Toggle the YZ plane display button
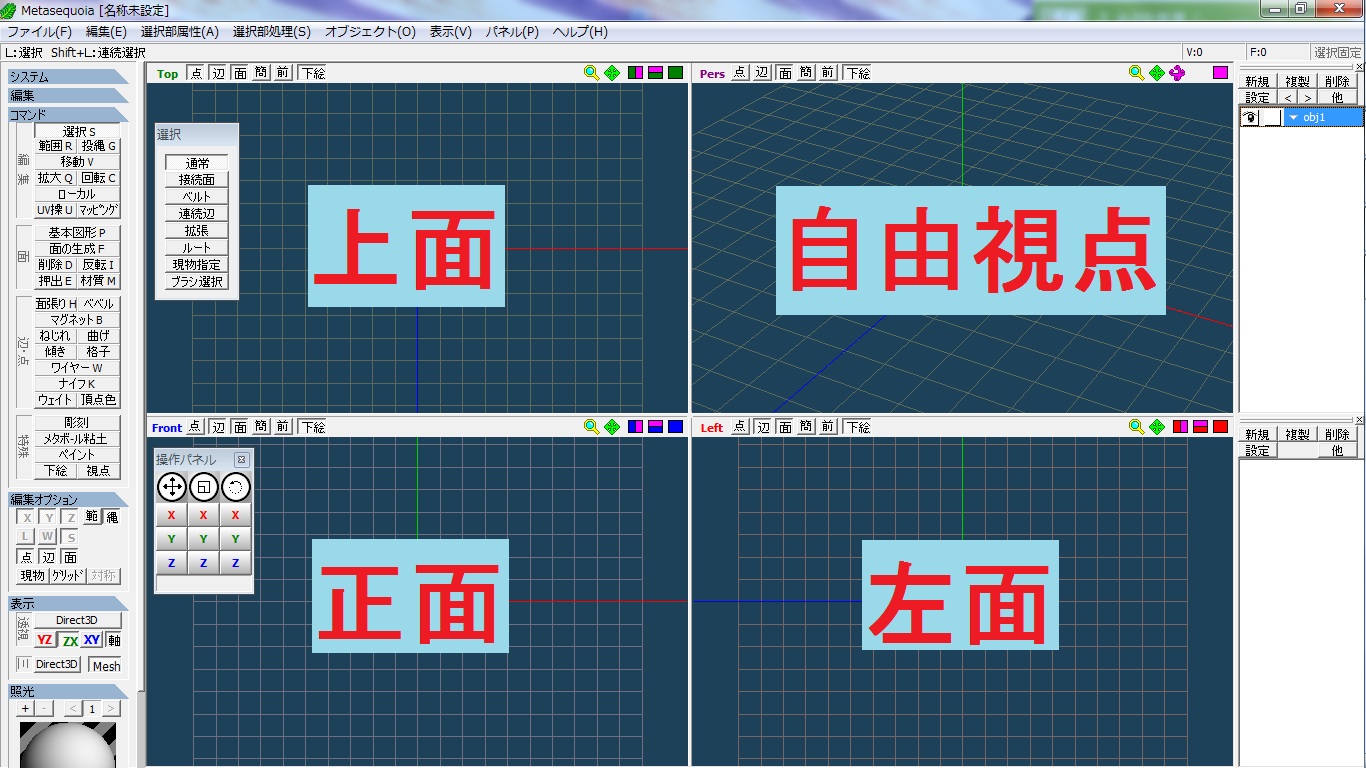The width and height of the screenshot is (1366, 768). pyautogui.click(x=45, y=640)
